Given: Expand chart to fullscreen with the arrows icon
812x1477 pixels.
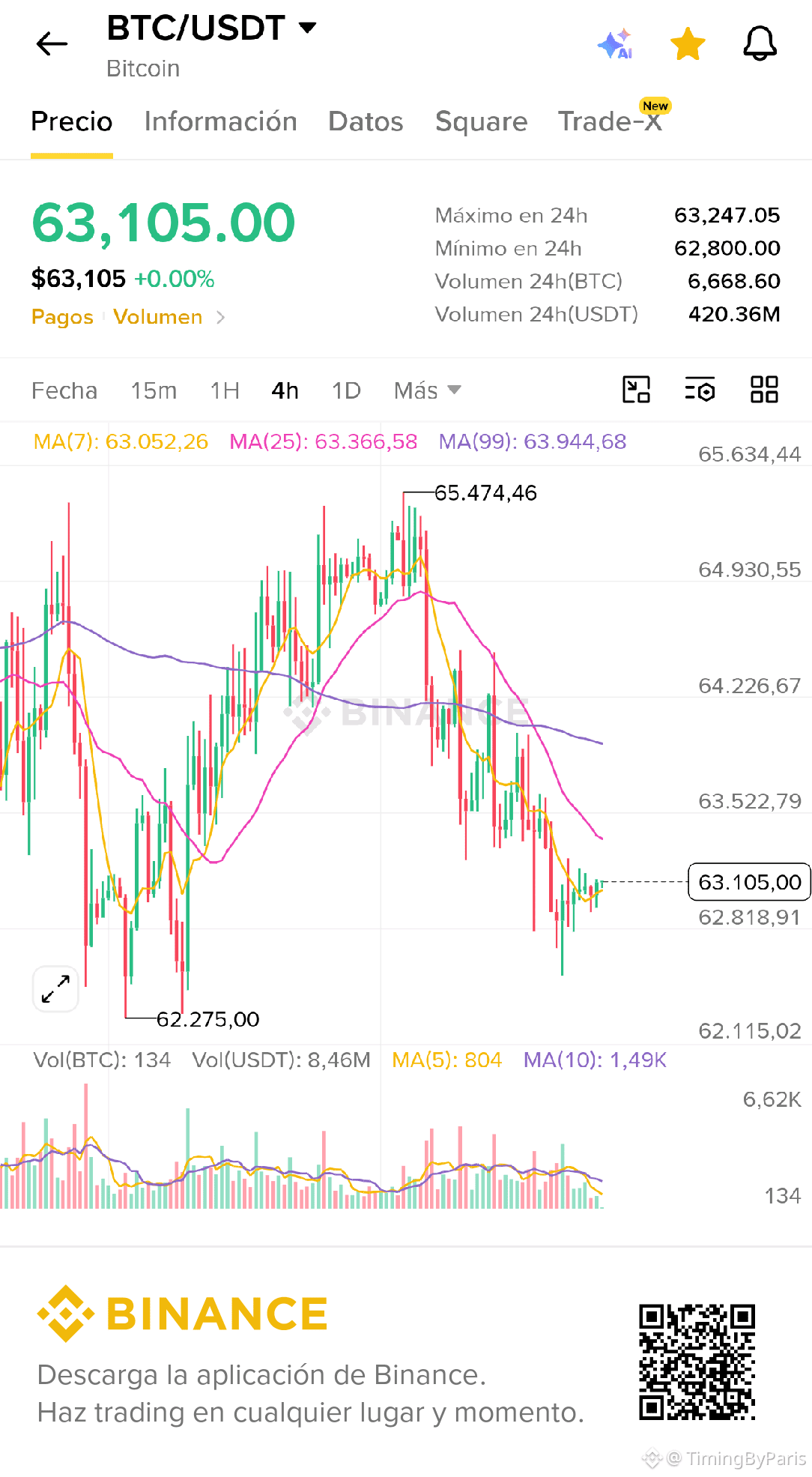Looking at the screenshot, I should click(x=56, y=989).
